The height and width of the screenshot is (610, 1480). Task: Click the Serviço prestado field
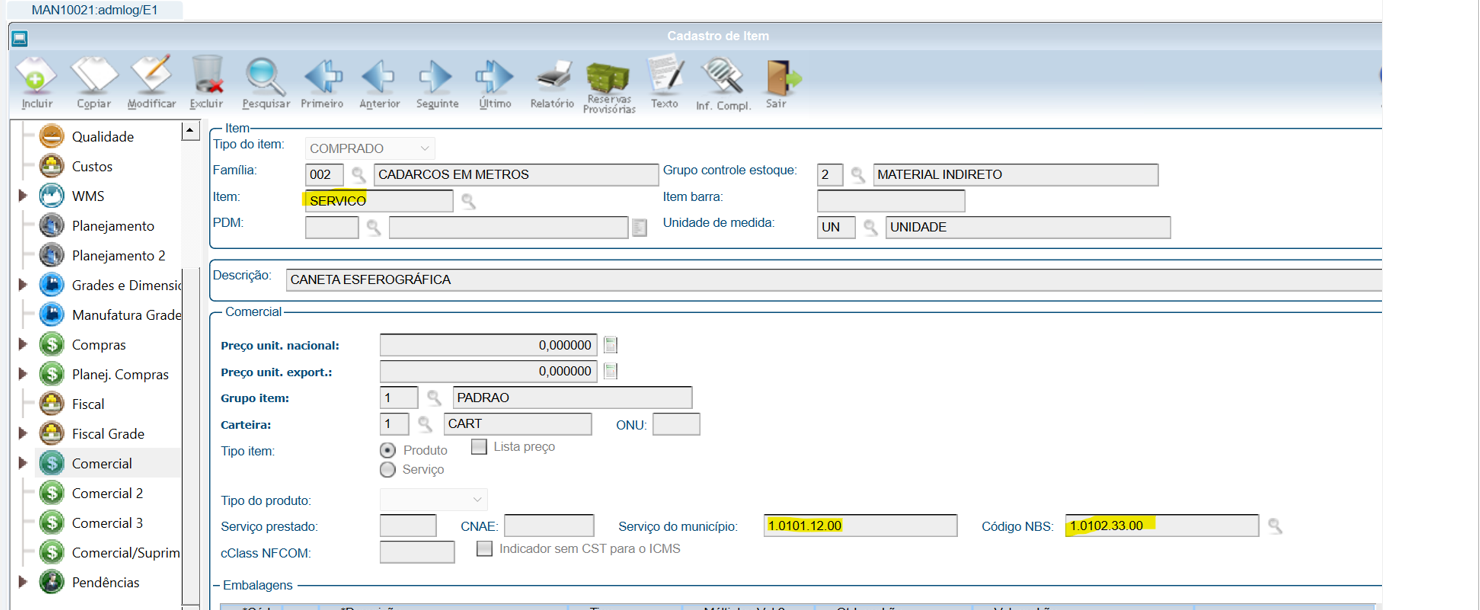(408, 525)
